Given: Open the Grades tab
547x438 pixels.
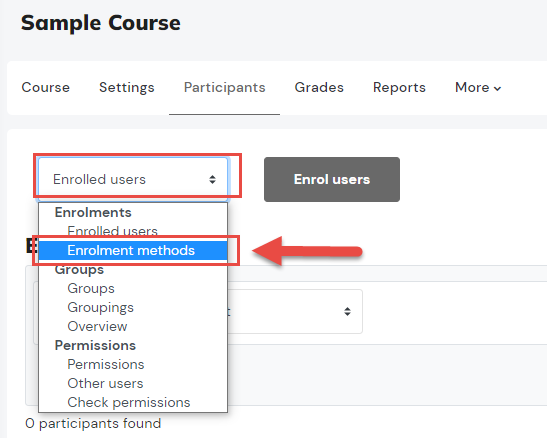Looking at the screenshot, I should 319,88.
